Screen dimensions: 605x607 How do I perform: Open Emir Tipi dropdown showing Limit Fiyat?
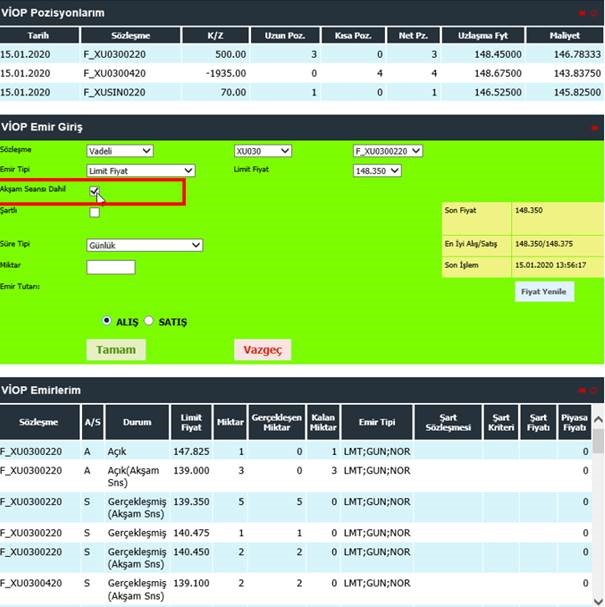coord(140,171)
